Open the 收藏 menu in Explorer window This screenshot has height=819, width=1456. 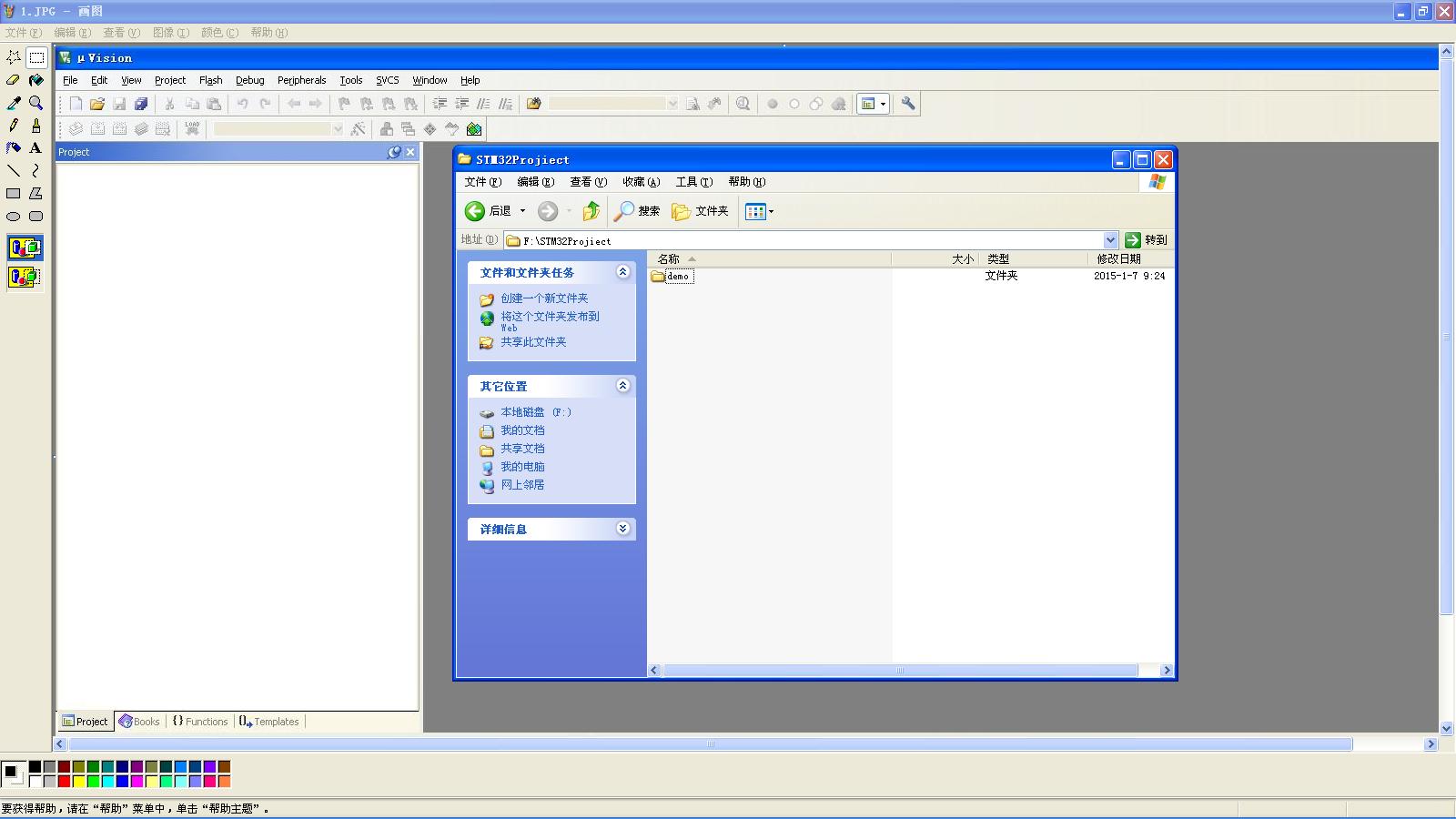642,182
